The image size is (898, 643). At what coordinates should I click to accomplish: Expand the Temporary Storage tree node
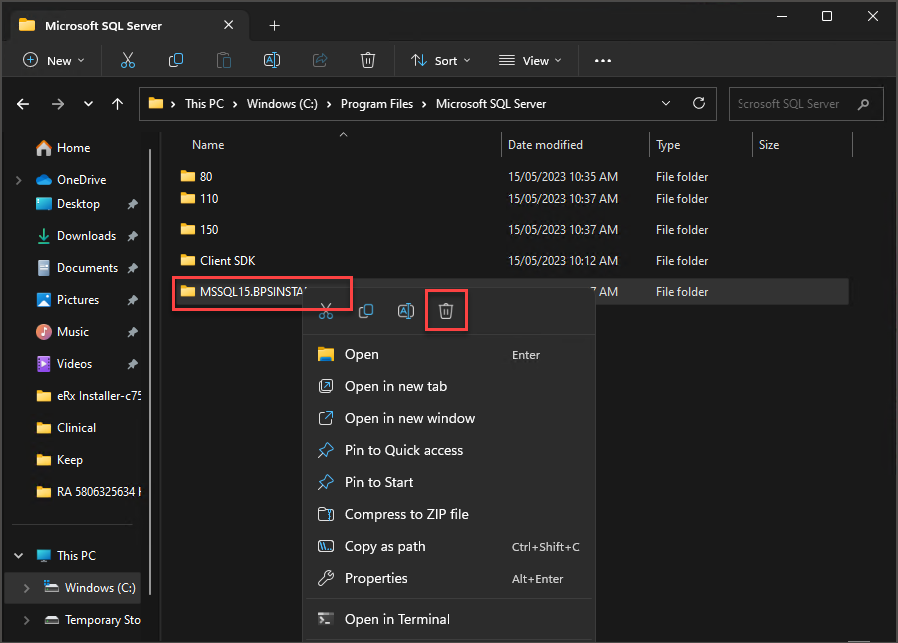pos(26,620)
